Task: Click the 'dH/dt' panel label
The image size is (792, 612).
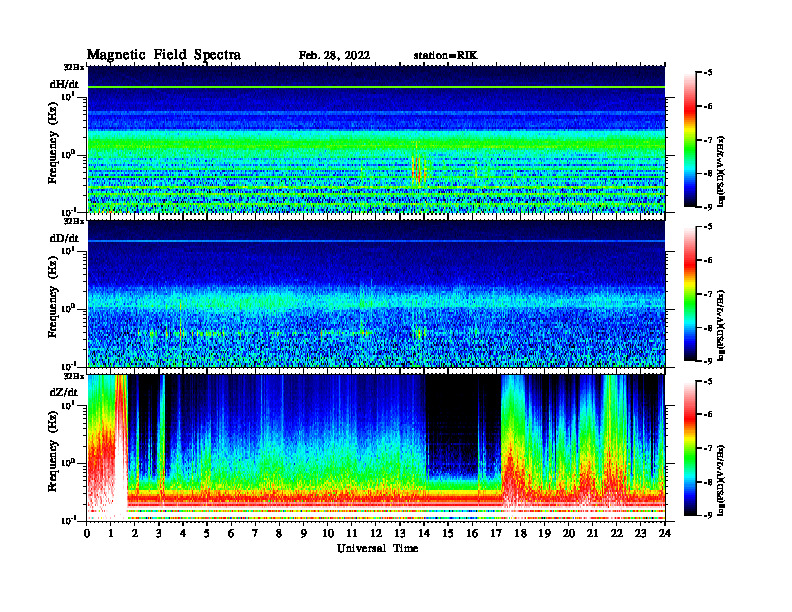Action: (64, 84)
